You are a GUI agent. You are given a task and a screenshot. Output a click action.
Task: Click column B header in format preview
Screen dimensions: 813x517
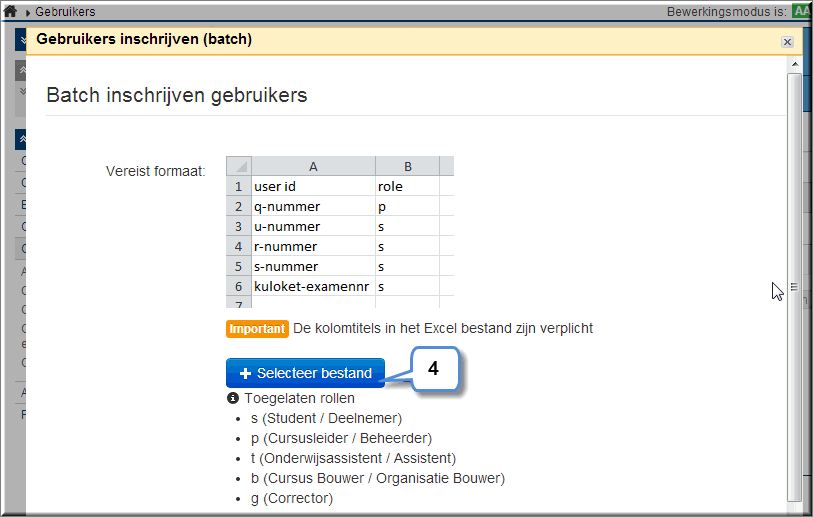(x=408, y=166)
